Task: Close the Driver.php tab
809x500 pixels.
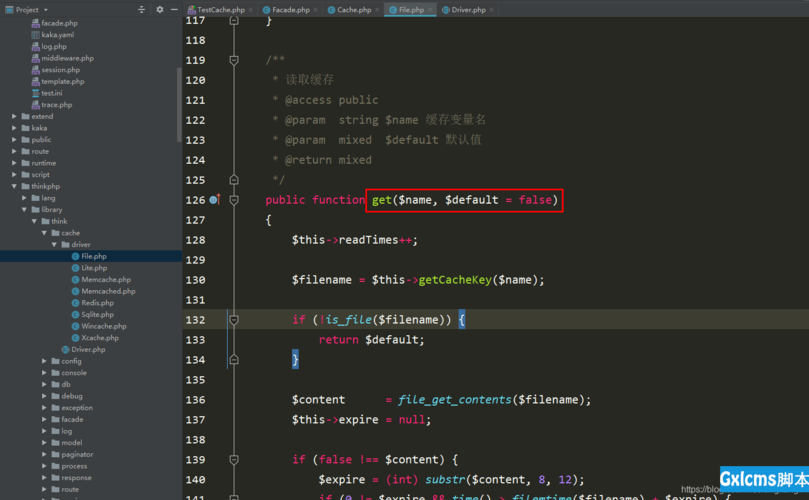Action: pyautogui.click(x=492, y=10)
